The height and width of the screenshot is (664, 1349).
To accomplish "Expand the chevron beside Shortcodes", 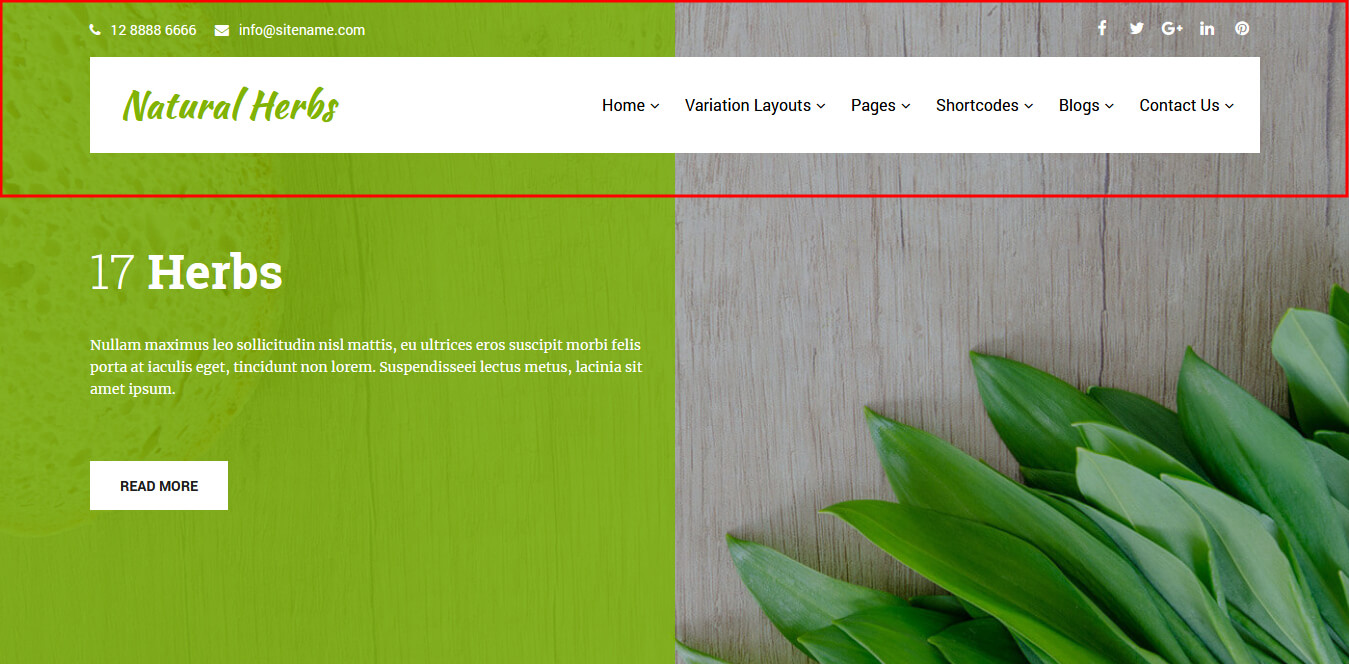I will coord(1029,106).
